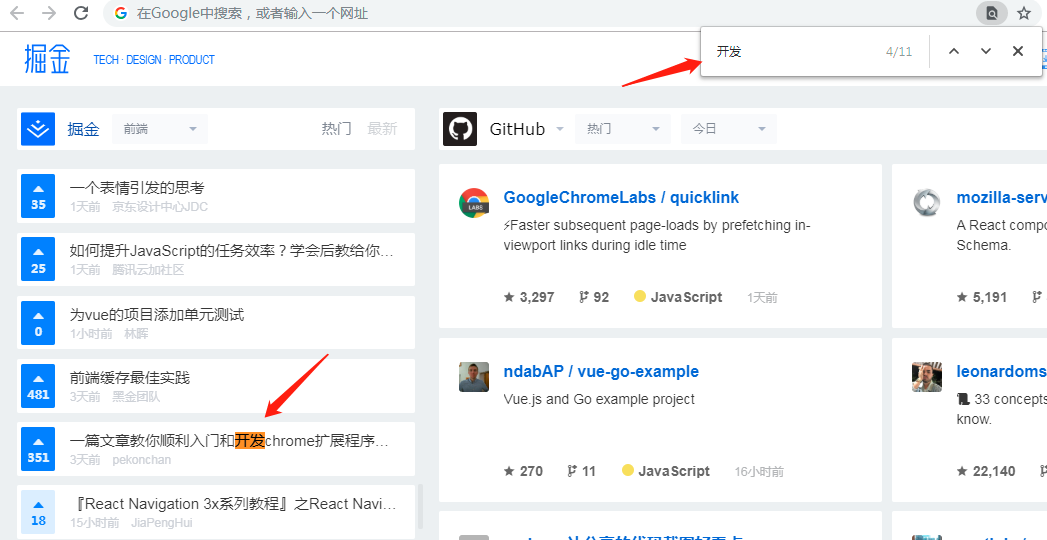Open the leonardoms repository link
Image resolution: width=1047 pixels, height=540 pixels.
(1002, 371)
